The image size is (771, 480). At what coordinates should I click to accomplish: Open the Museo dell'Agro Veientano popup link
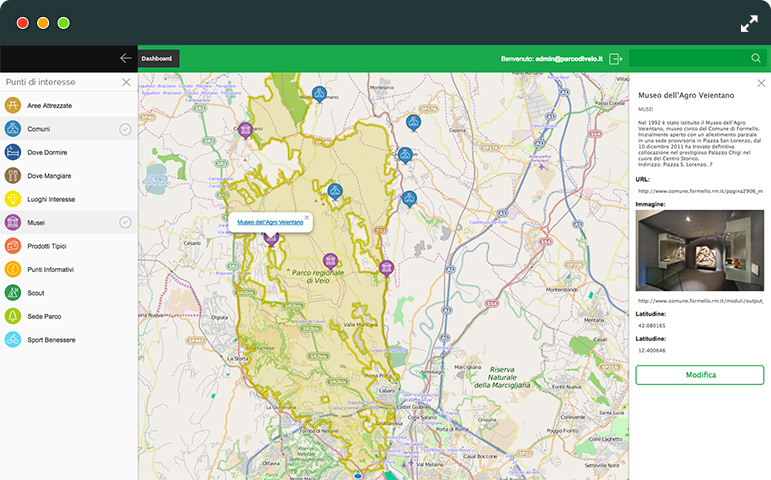pyautogui.click(x=270, y=222)
